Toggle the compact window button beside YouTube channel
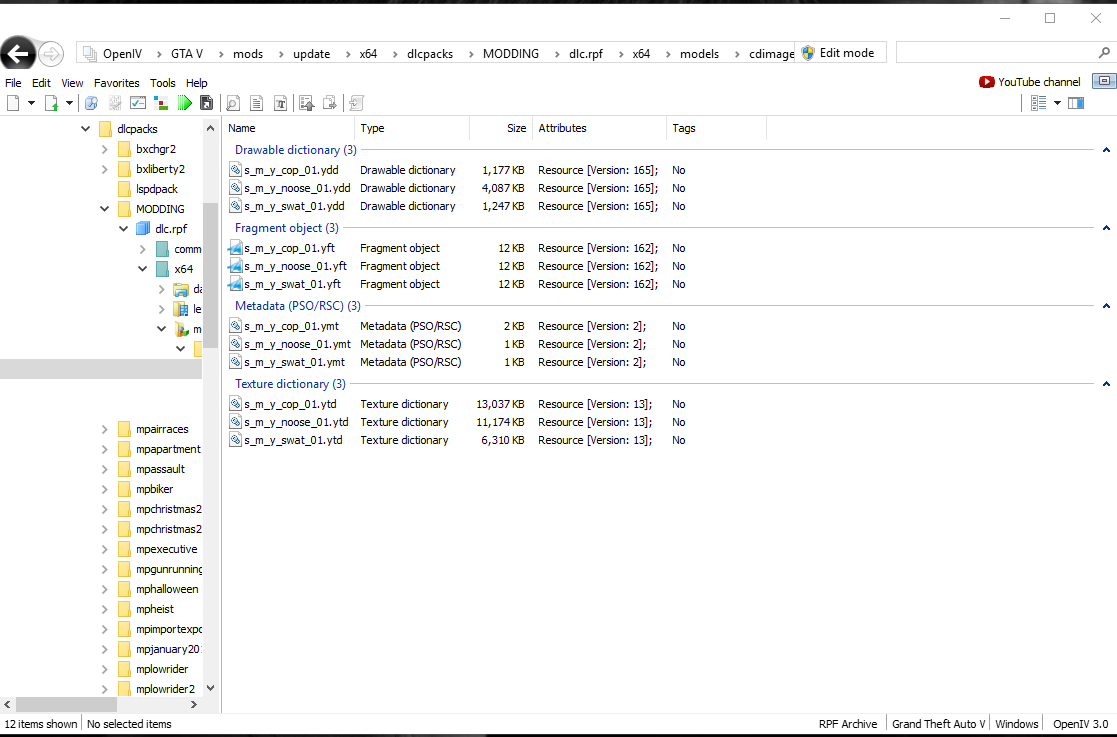Screen dimensions: 1117x737 point(1103,82)
